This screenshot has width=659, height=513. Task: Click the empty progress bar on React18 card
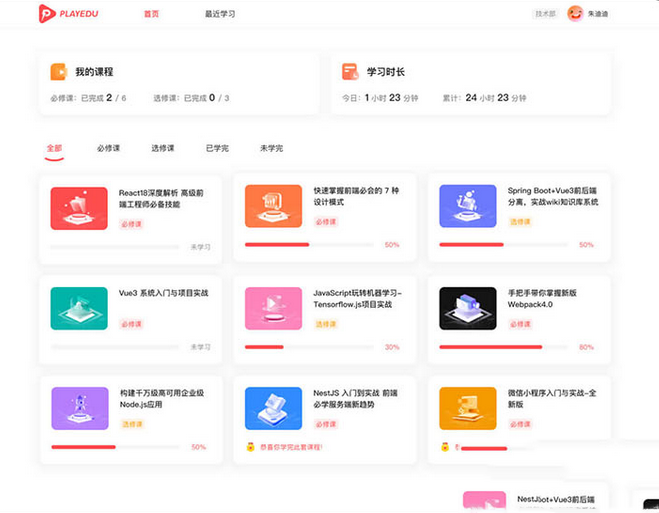pyautogui.click(x=115, y=247)
